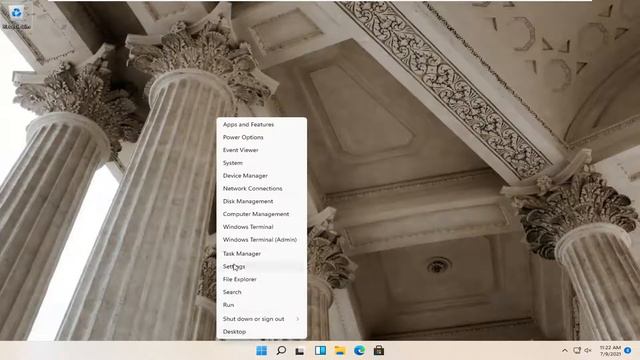This screenshot has height=360, width=640.
Task: Open volume control tray icon
Action: 588,351
